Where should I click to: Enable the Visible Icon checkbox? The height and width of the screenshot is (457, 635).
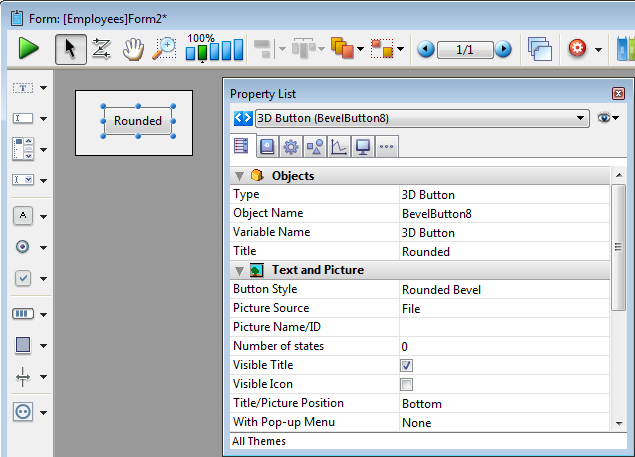tap(407, 385)
